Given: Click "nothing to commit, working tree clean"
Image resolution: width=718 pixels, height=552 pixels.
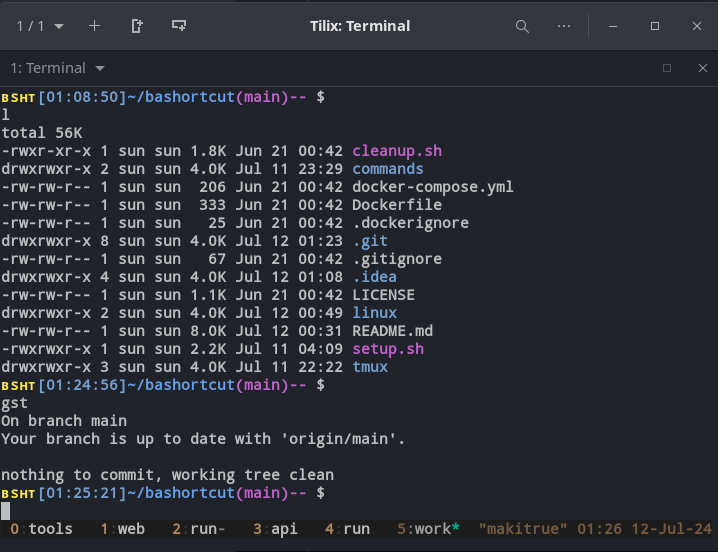Looking at the screenshot, I should coord(167,475).
